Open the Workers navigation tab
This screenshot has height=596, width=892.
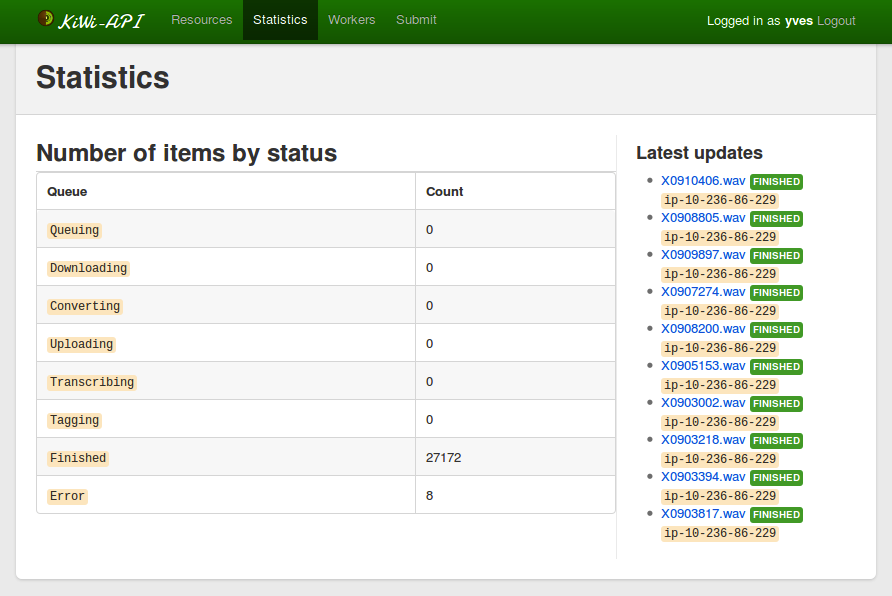[351, 20]
